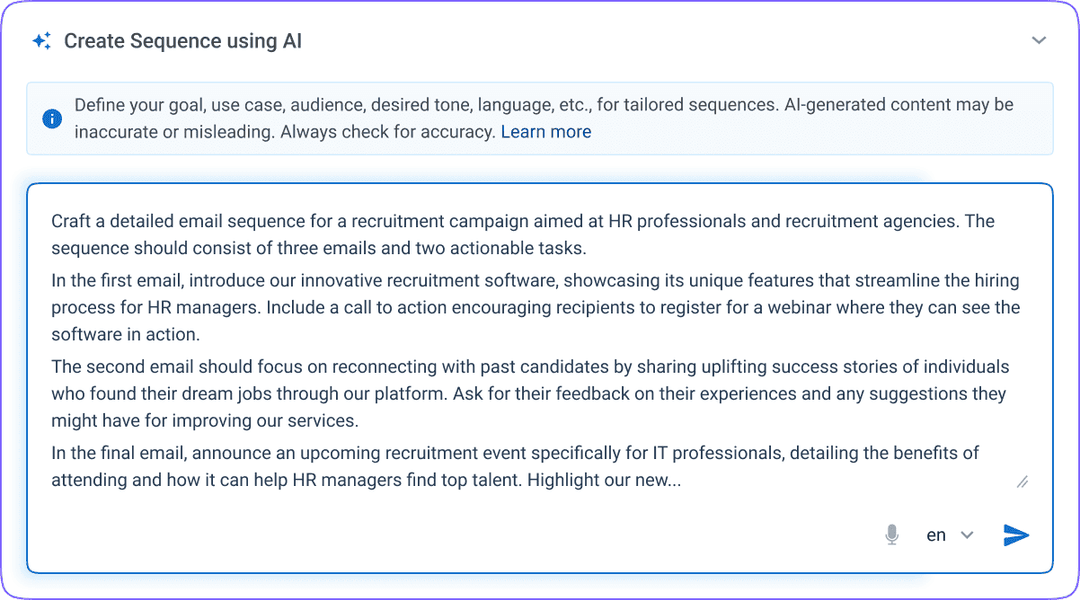The width and height of the screenshot is (1080, 600).
Task: Click the Create Sequence using AI header text
Action: click(182, 41)
